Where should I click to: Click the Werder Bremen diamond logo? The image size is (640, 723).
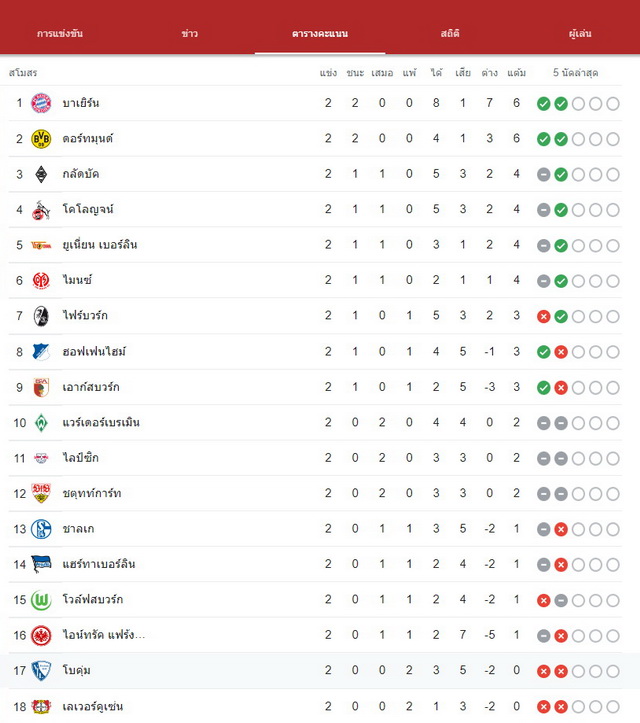(x=41, y=422)
